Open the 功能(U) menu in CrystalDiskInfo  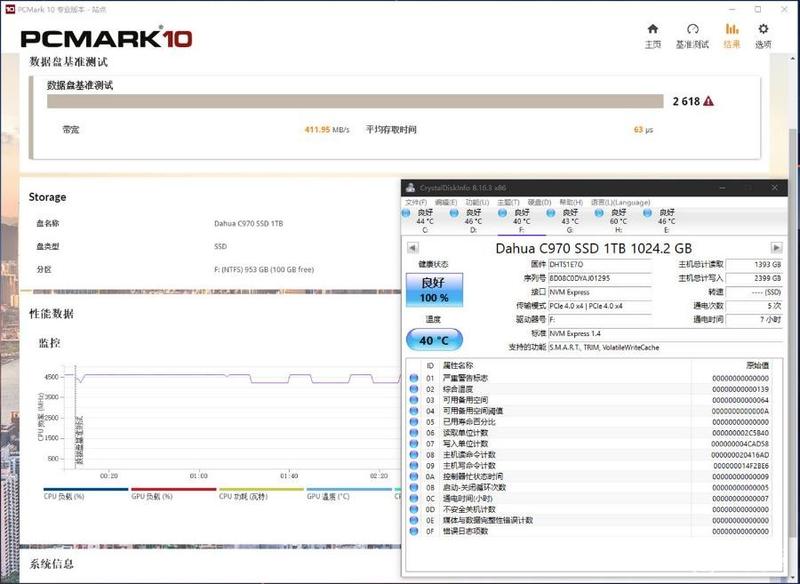point(477,202)
